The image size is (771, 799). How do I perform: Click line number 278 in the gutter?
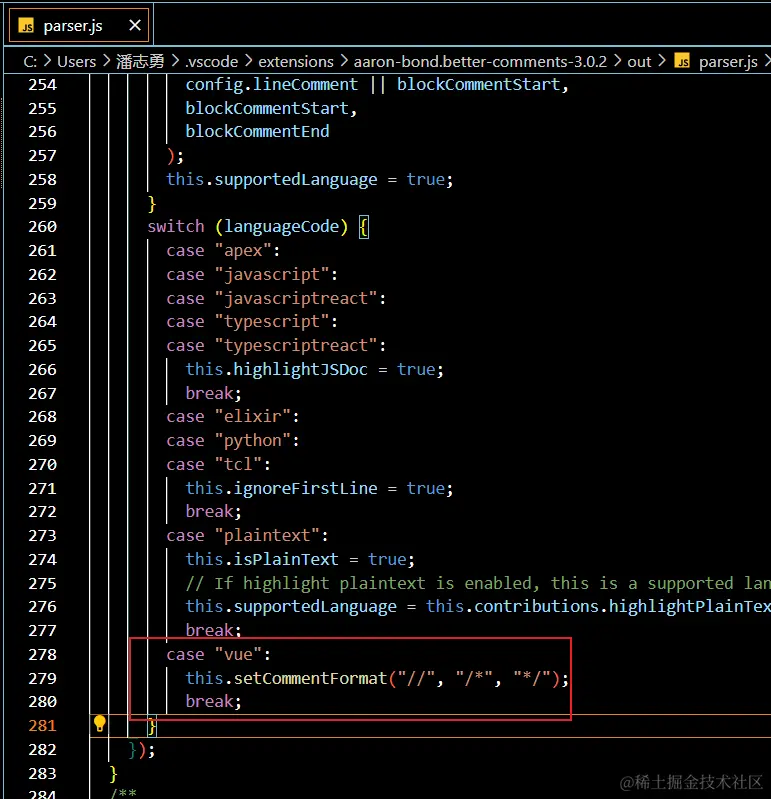click(x=42, y=655)
